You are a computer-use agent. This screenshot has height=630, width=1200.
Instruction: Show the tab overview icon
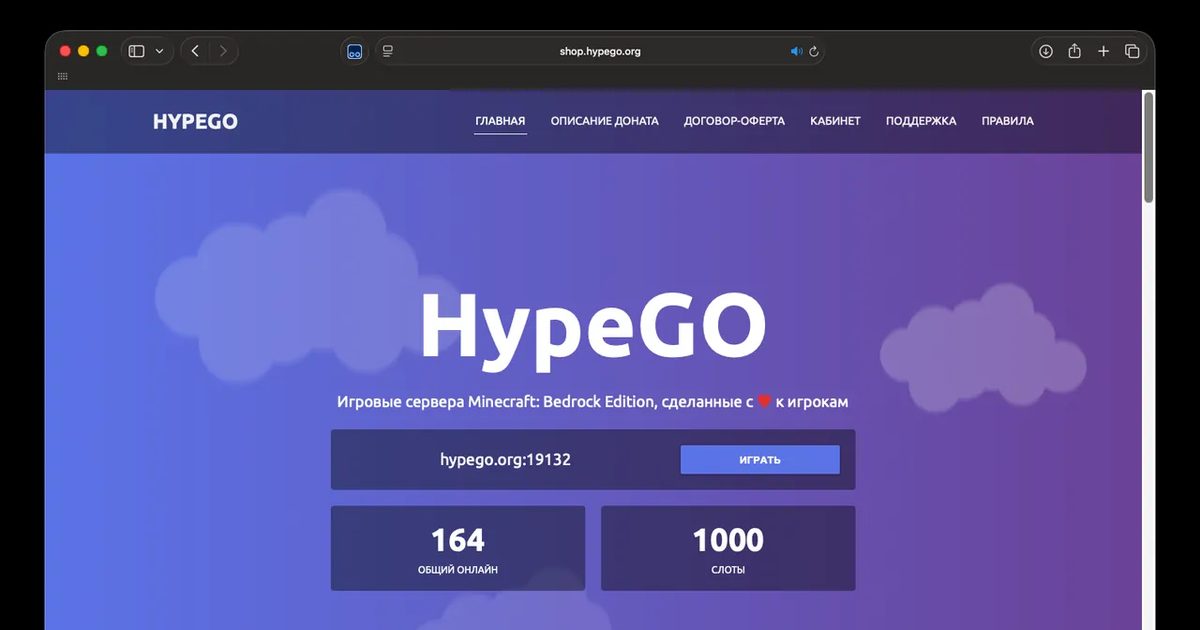pyautogui.click(x=1132, y=51)
